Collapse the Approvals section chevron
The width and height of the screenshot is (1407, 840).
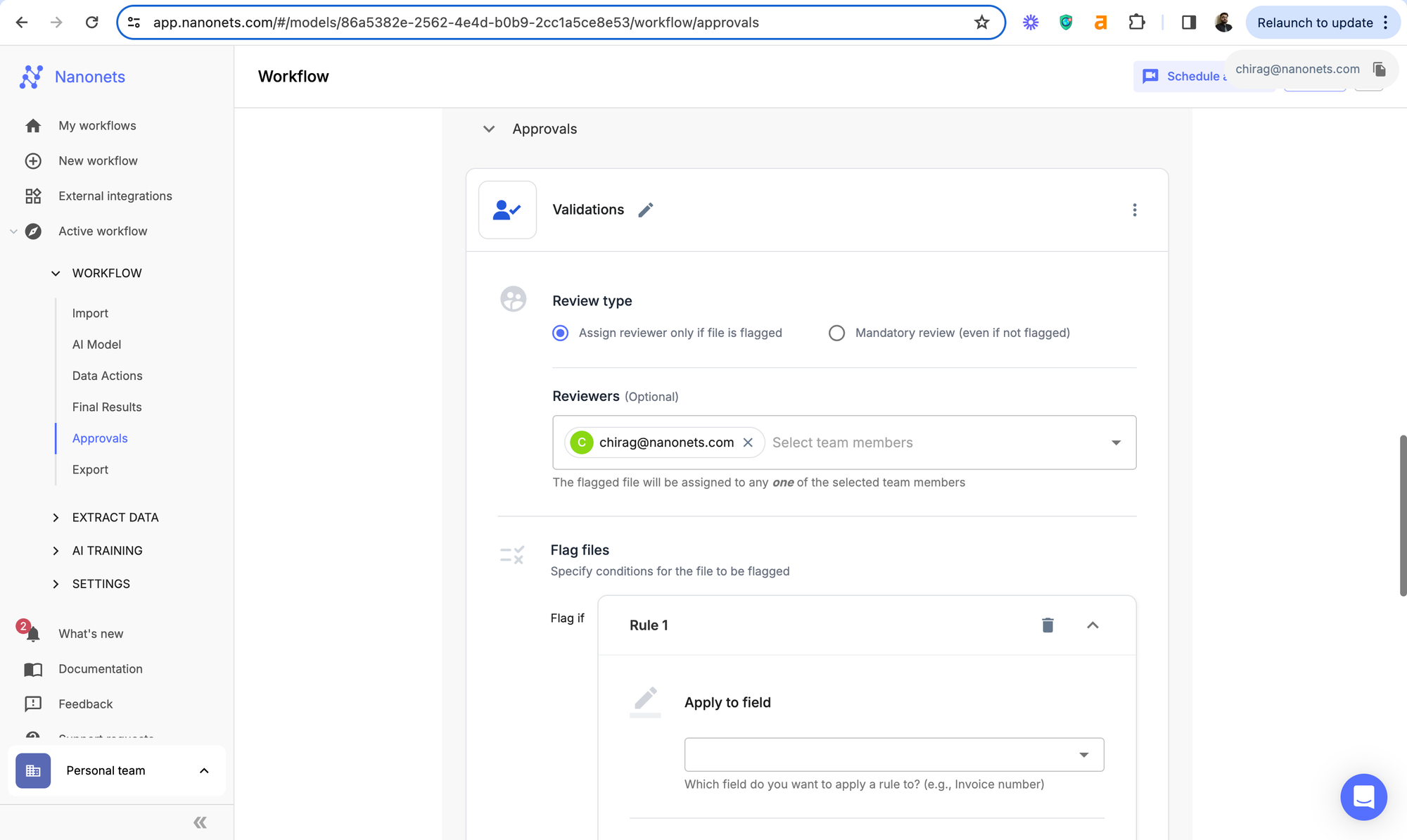(x=489, y=129)
